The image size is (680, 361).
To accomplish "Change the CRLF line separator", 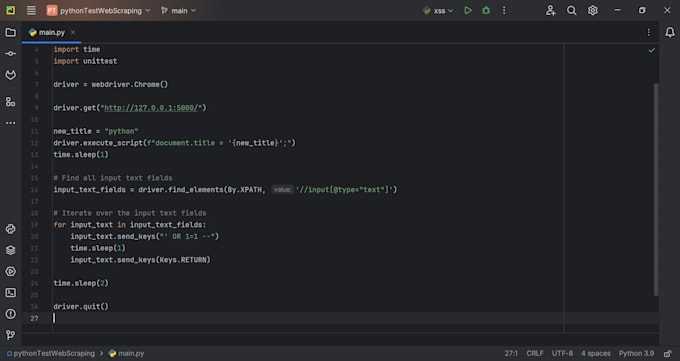I will click(535, 353).
